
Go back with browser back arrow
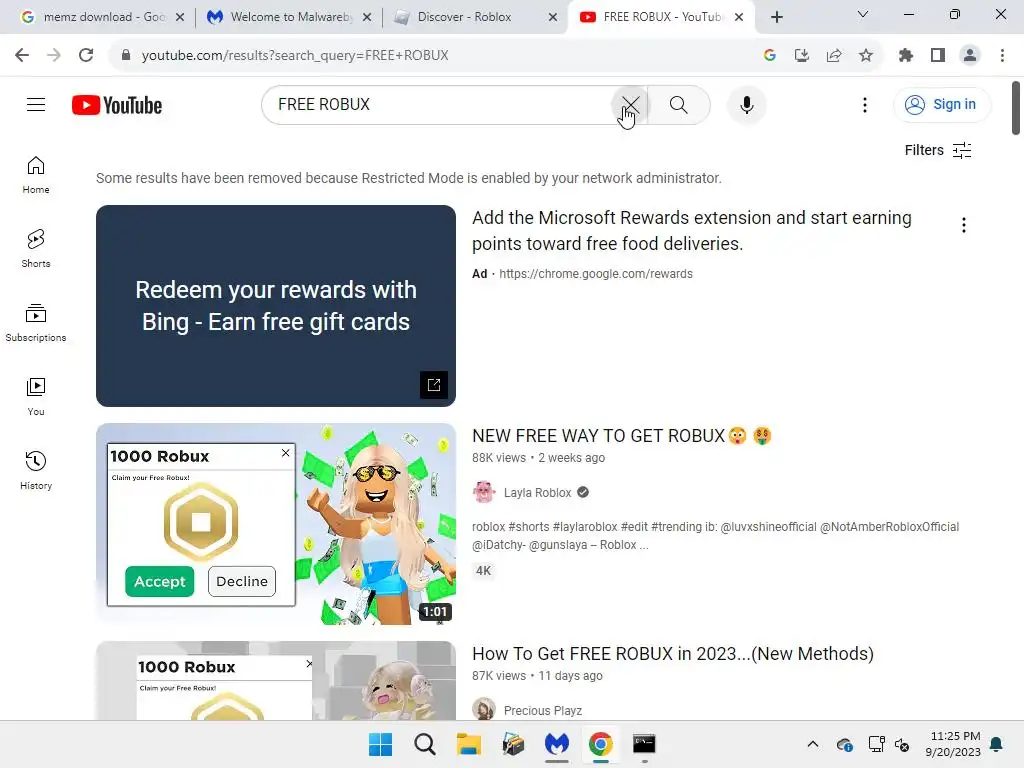pos(22,55)
